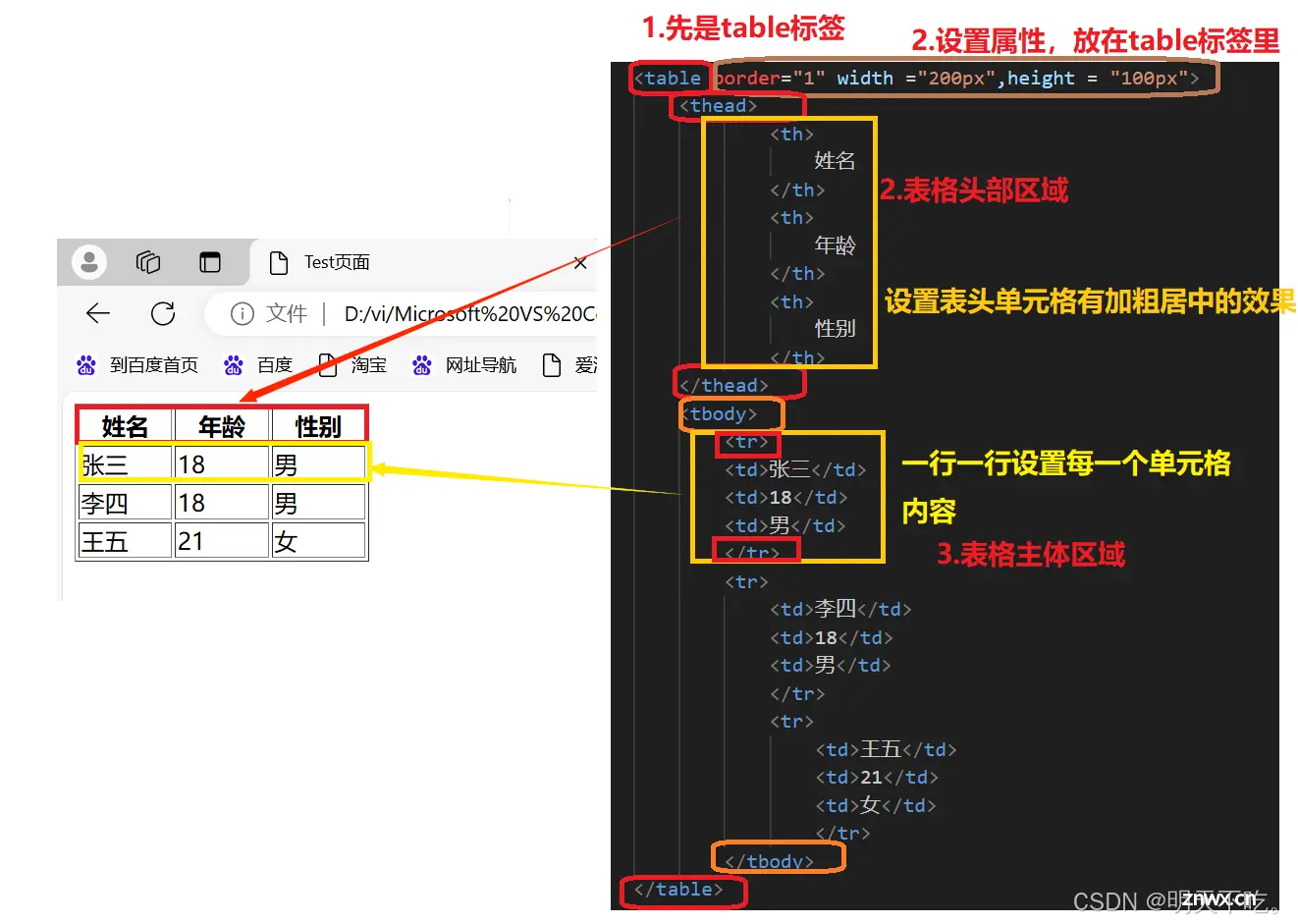Click the 年龄 table header cell
This screenshot has height=924, width=1298.
point(222,426)
